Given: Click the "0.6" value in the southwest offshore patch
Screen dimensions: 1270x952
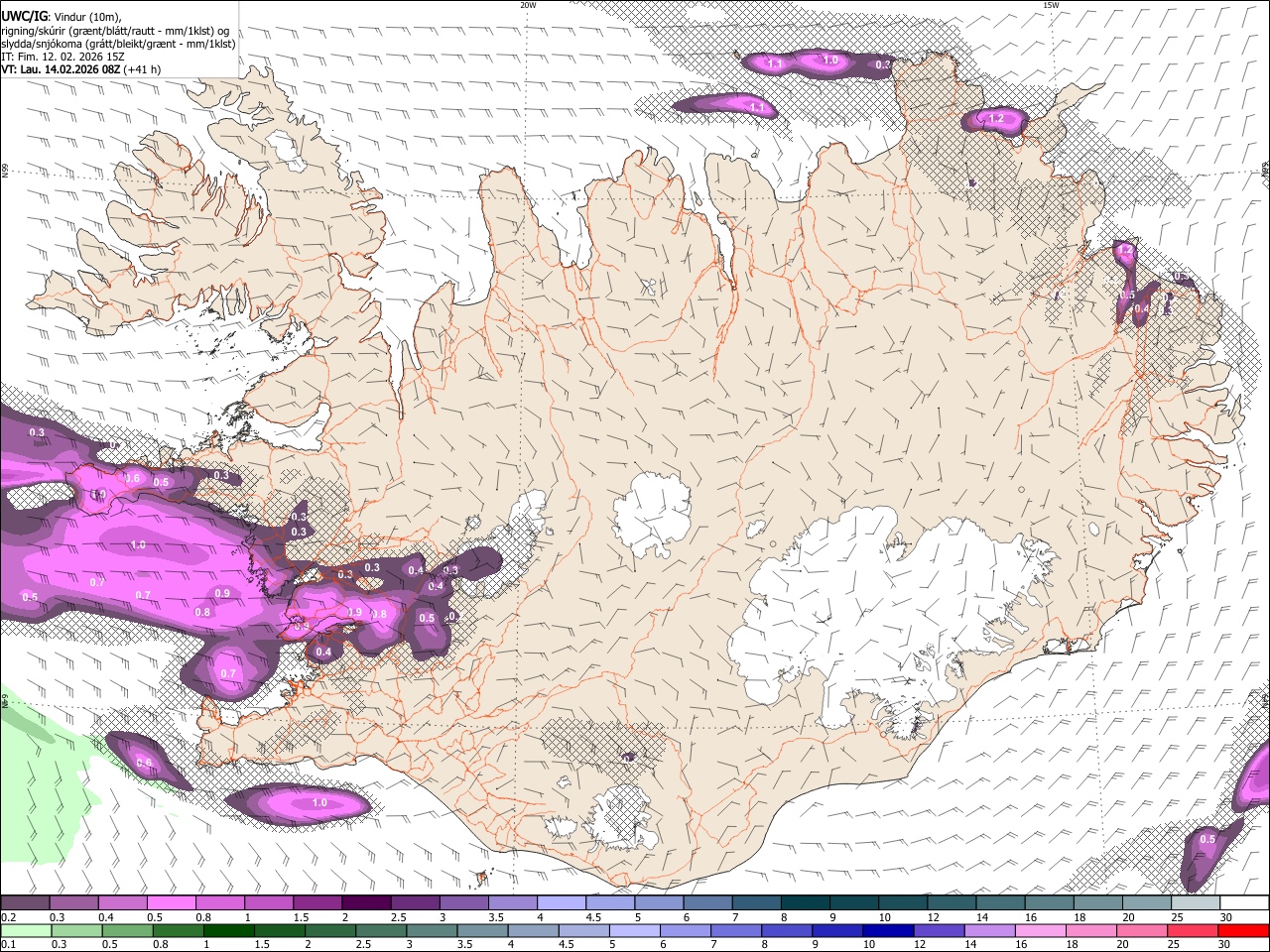Looking at the screenshot, I should [x=144, y=763].
